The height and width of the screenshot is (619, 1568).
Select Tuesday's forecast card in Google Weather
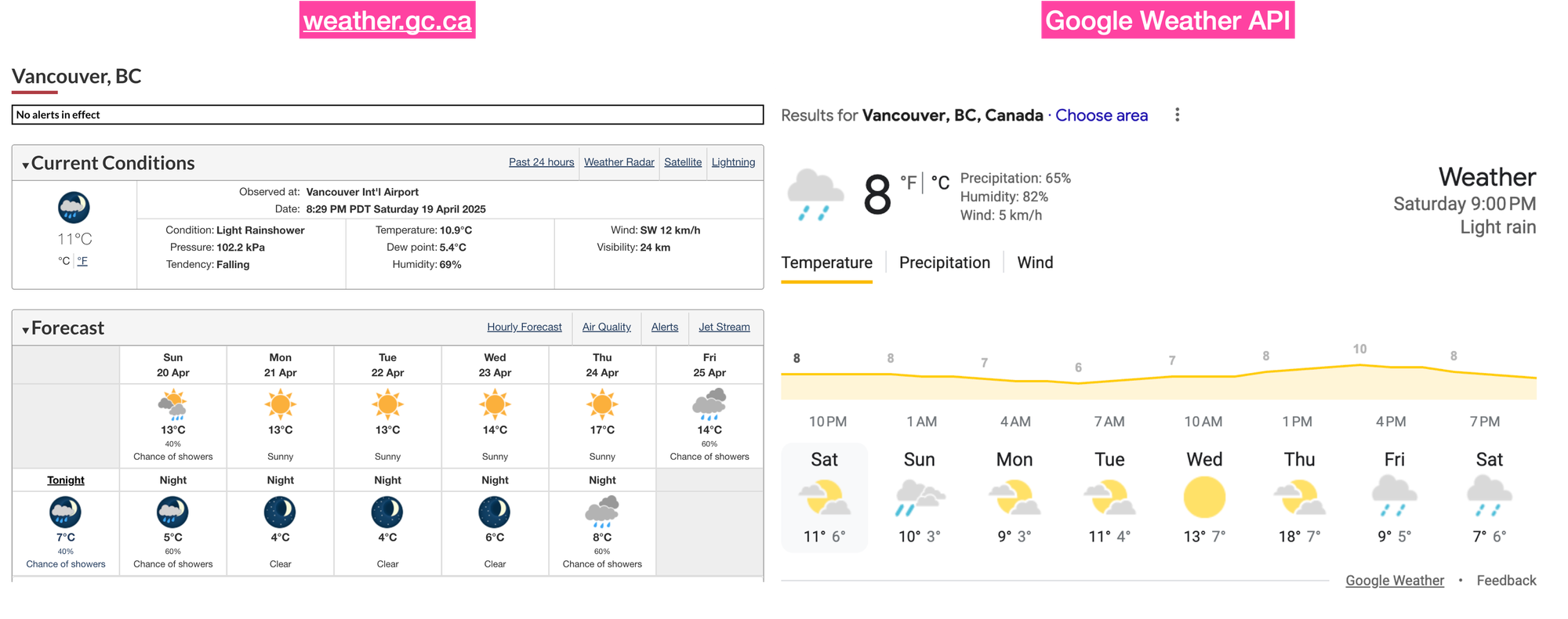(x=1109, y=498)
